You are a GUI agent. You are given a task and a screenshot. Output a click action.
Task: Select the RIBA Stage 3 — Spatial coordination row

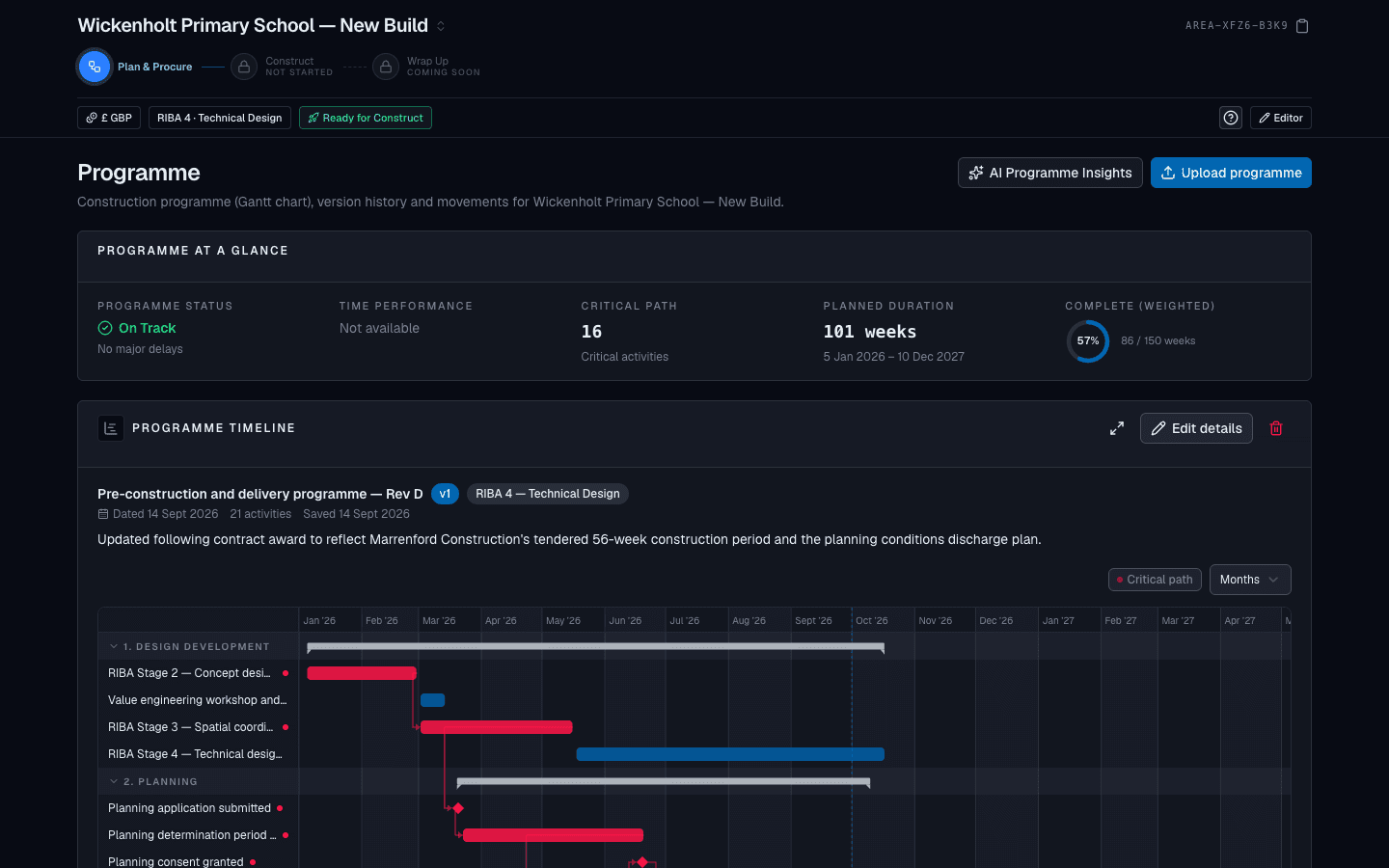[199, 727]
